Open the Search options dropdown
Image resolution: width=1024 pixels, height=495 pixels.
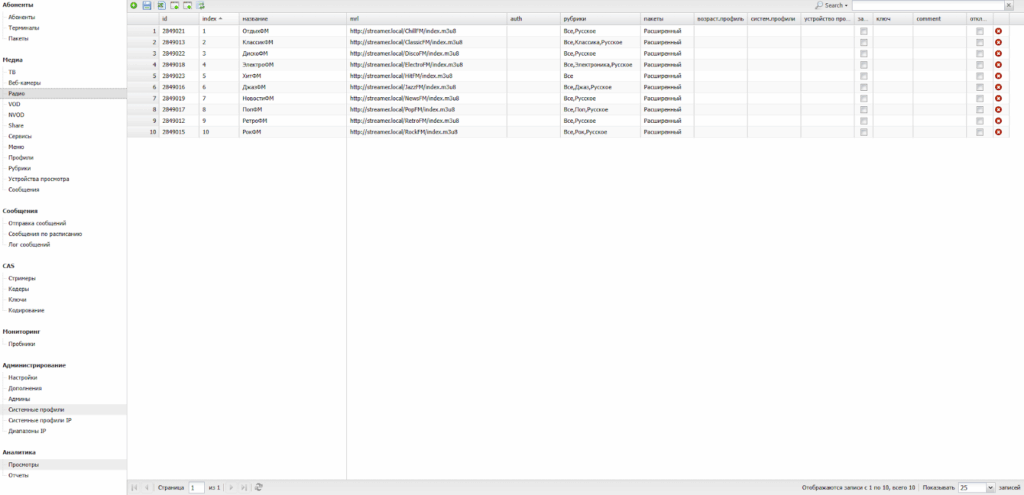click(x=833, y=6)
